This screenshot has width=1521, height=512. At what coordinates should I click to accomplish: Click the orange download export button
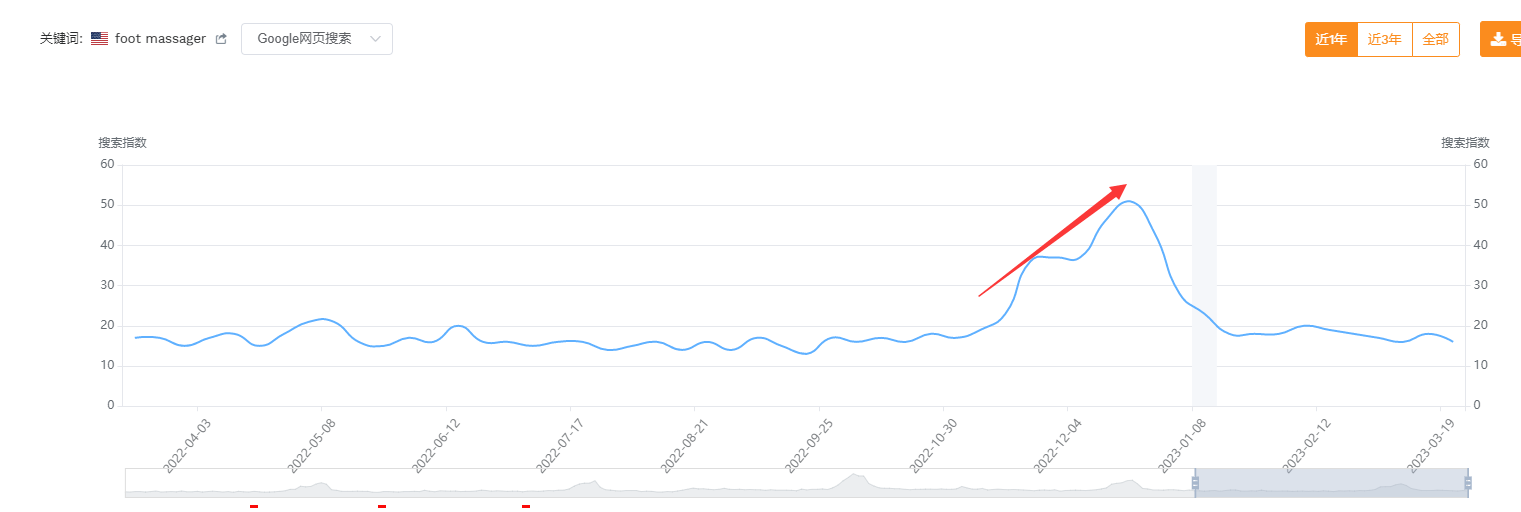pyautogui.click(x=1500, y=39)
